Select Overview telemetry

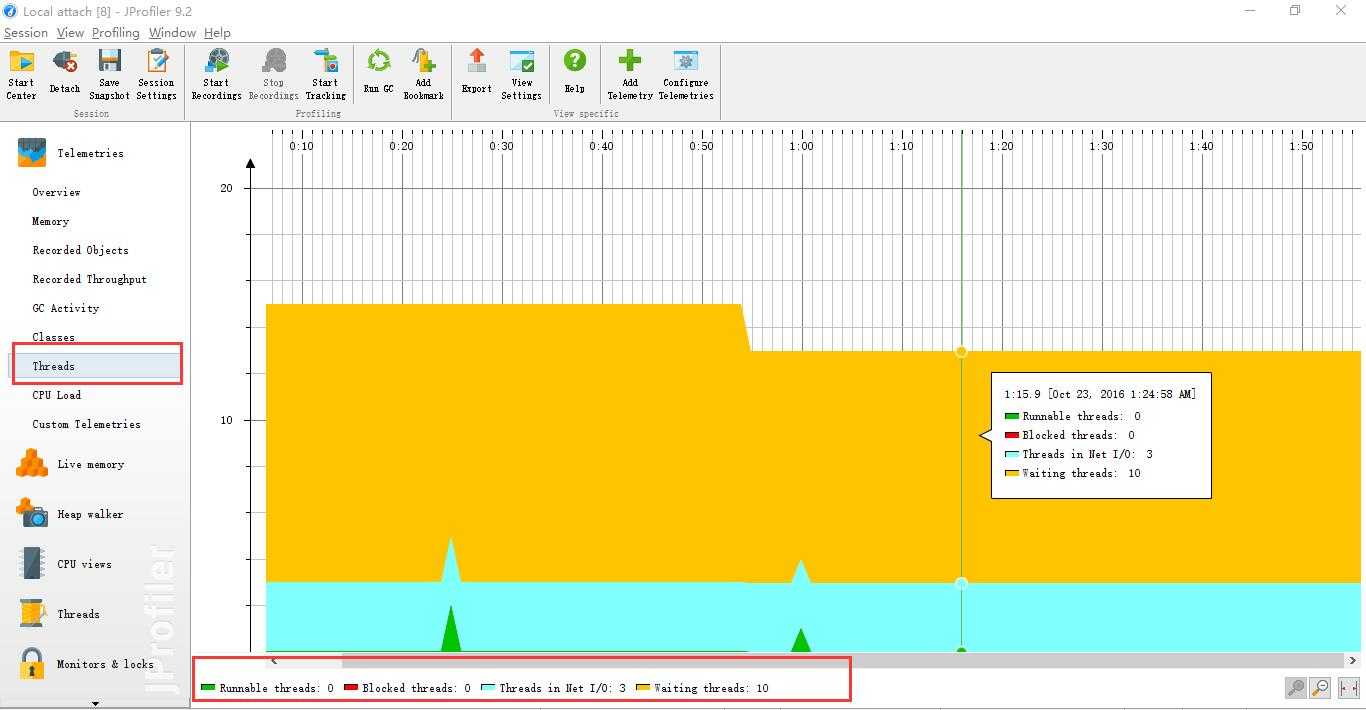(56, 192)
